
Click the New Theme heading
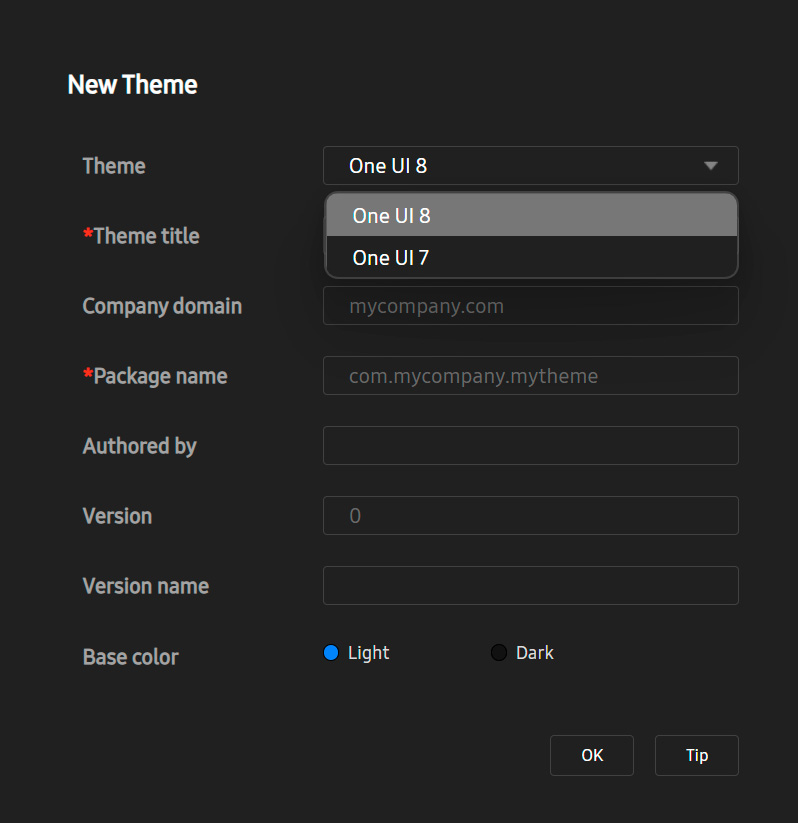coord(132,85)
